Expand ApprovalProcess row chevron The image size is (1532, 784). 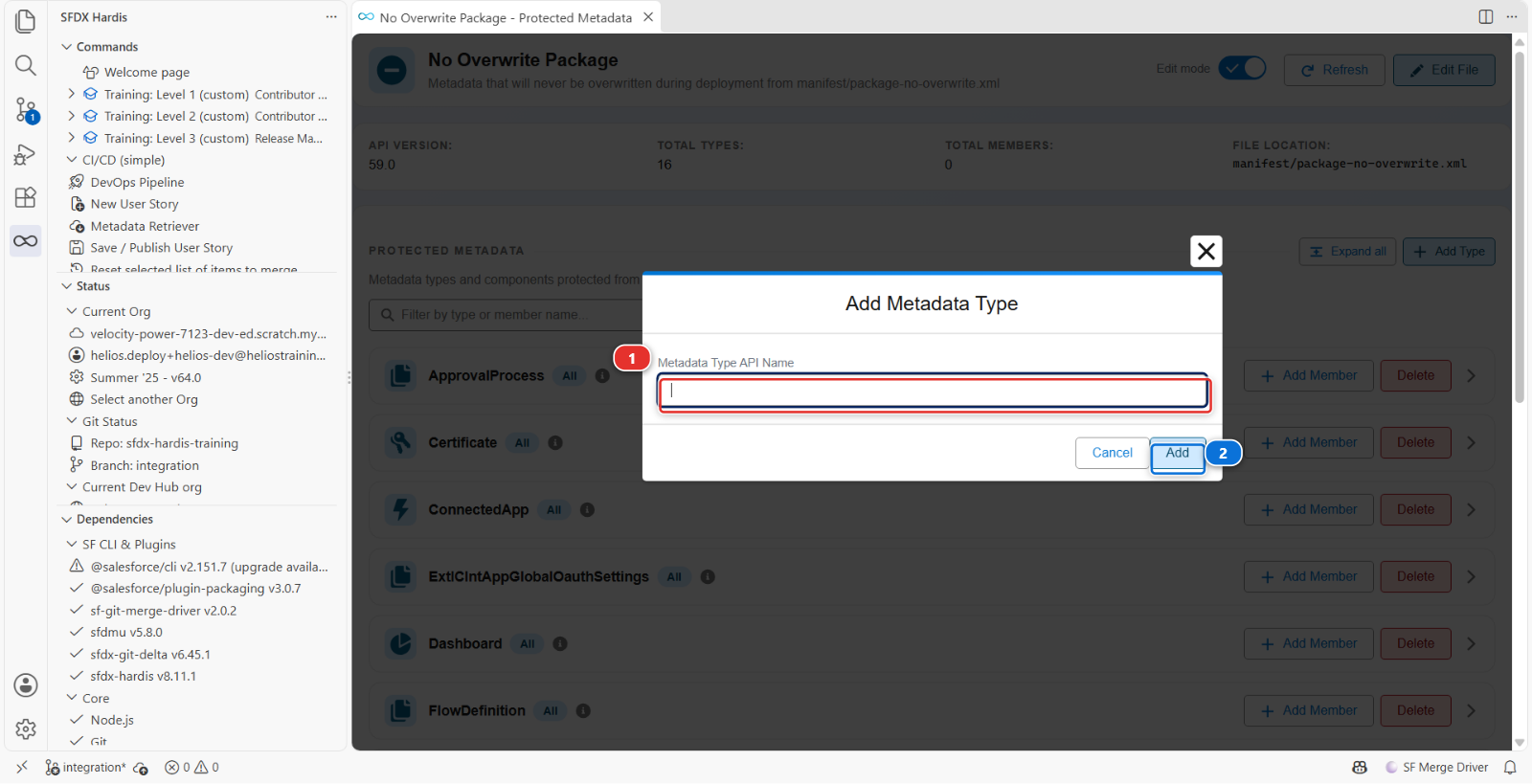point(1472,376)
